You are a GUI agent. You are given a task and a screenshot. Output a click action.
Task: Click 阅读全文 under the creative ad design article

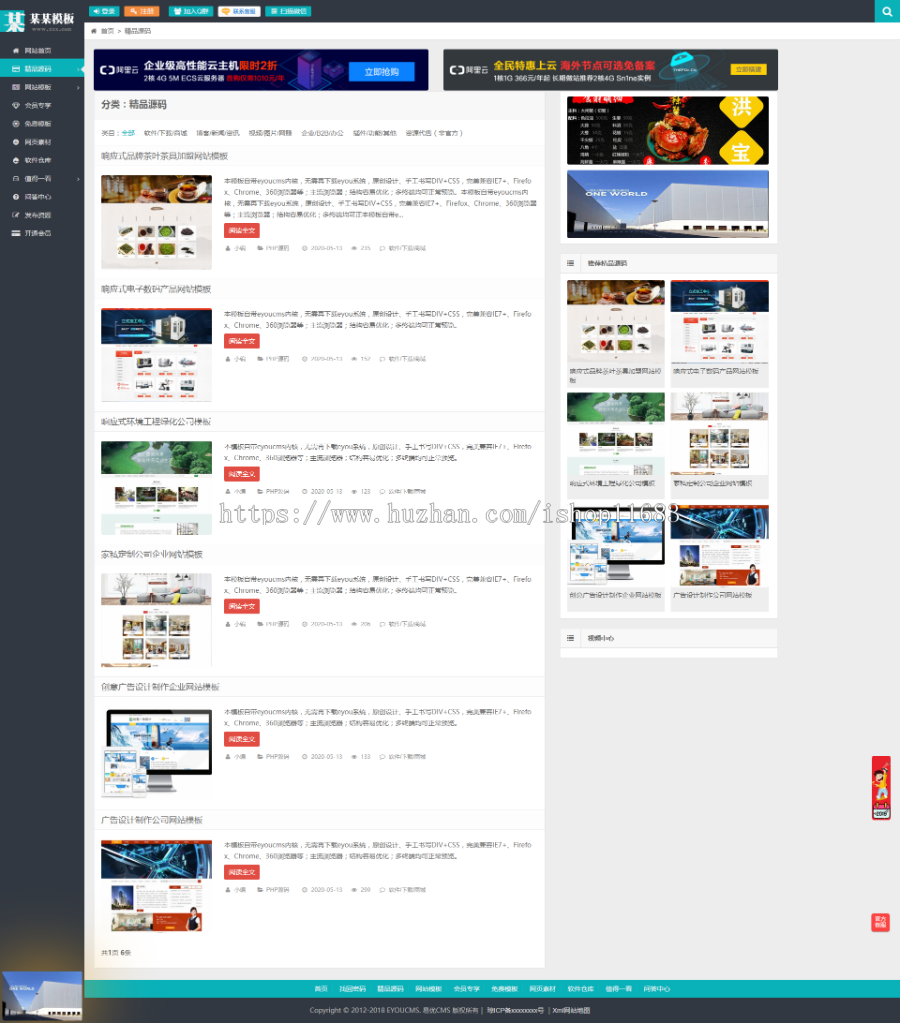coord(241,739)
